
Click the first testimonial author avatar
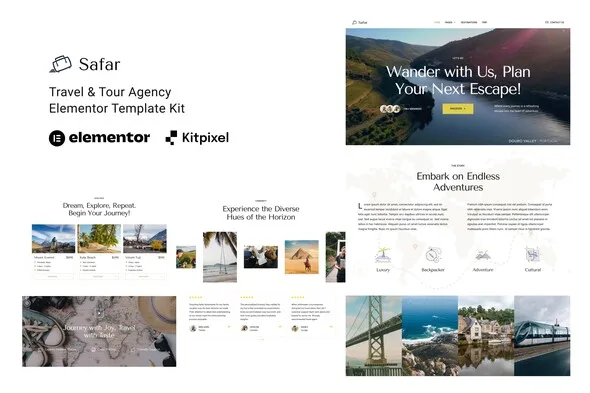193,328
